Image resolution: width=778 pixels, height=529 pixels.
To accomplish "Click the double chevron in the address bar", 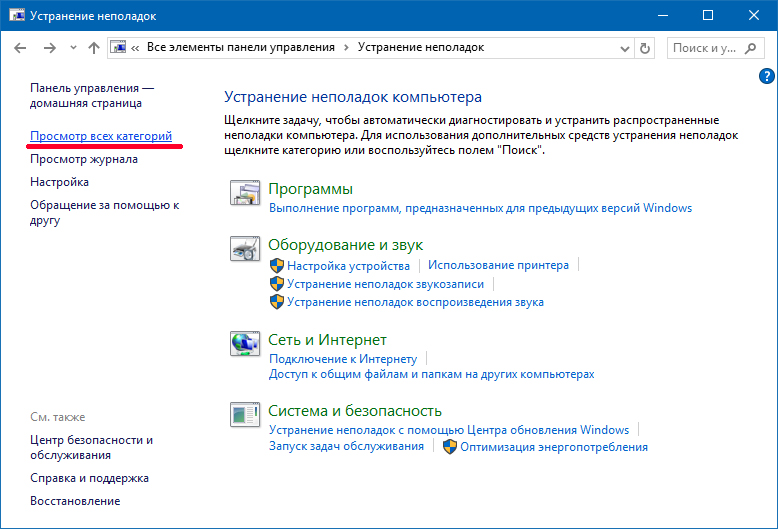I will tap(135, 48).
